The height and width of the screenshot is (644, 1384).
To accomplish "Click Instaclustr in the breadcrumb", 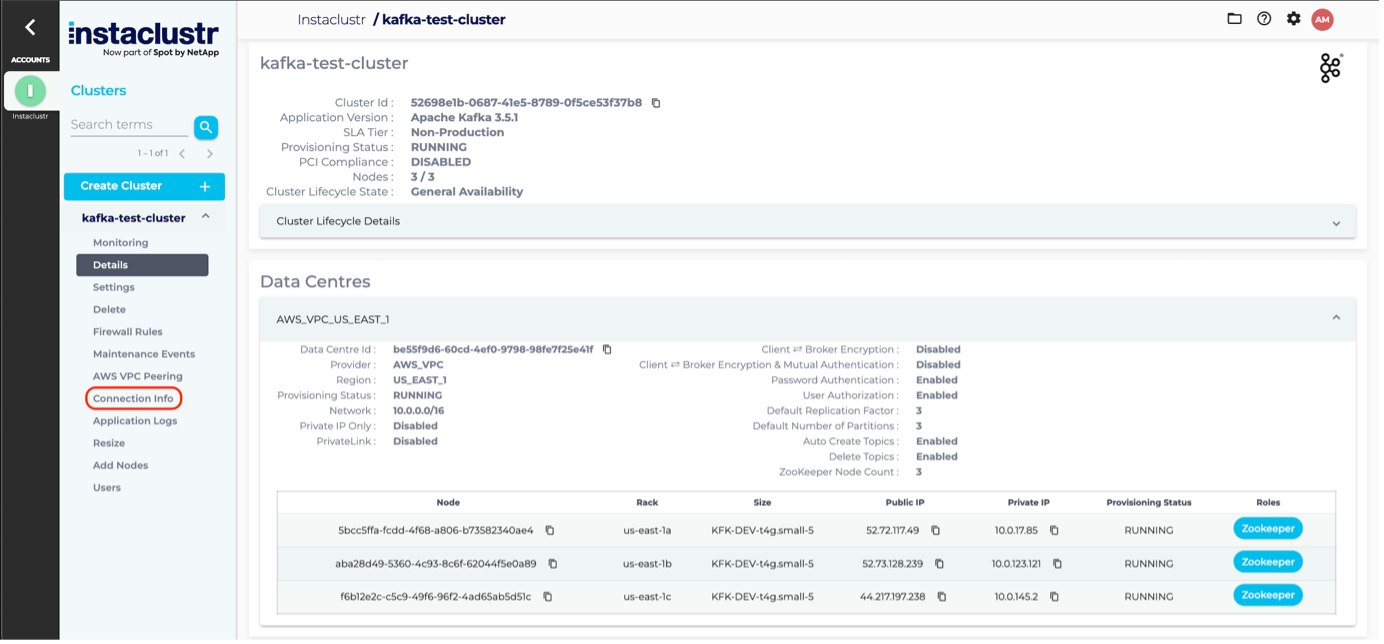I will 331,19.
